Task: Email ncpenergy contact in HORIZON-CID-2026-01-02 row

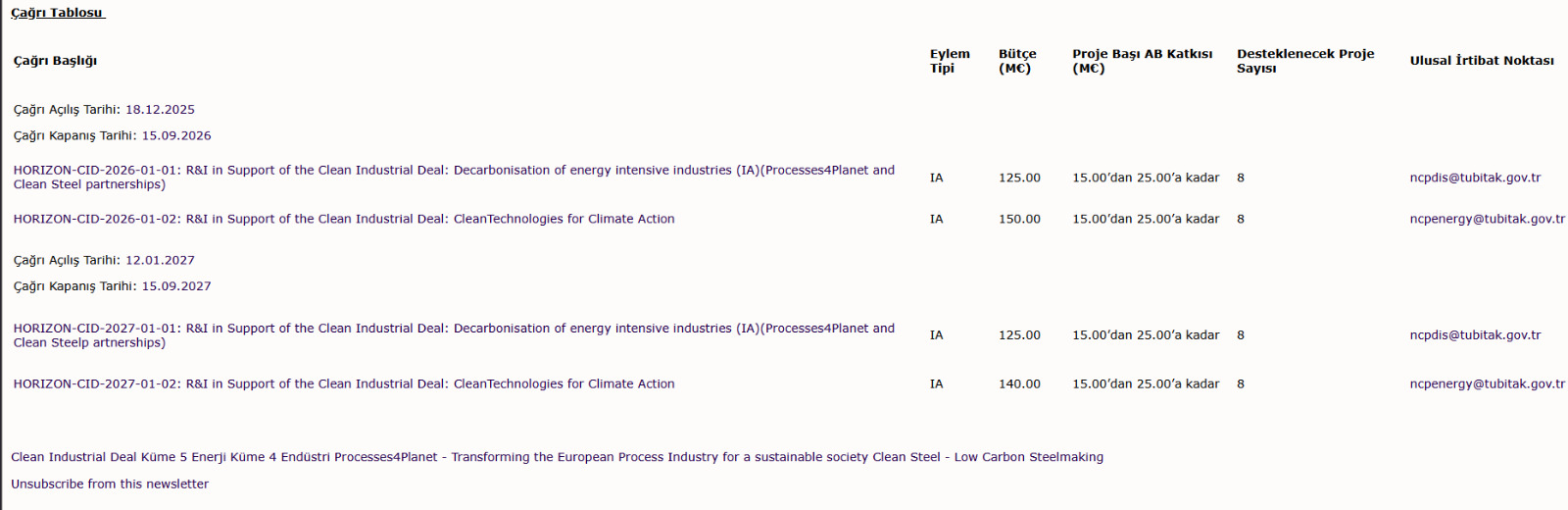Action: [1487, 220]
